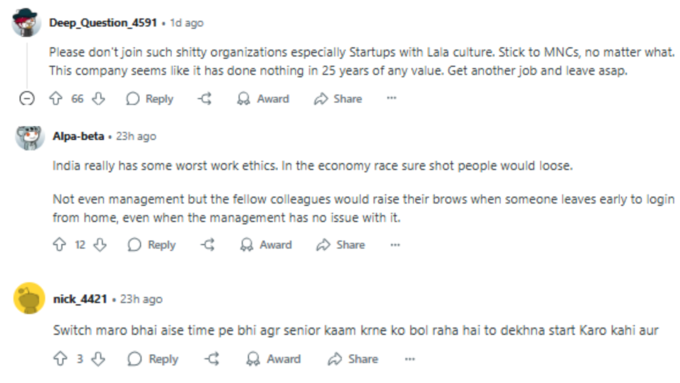680x383 pixels.
Task: Open the nick_4421 username profile link
Action: (x=80, y=299)
